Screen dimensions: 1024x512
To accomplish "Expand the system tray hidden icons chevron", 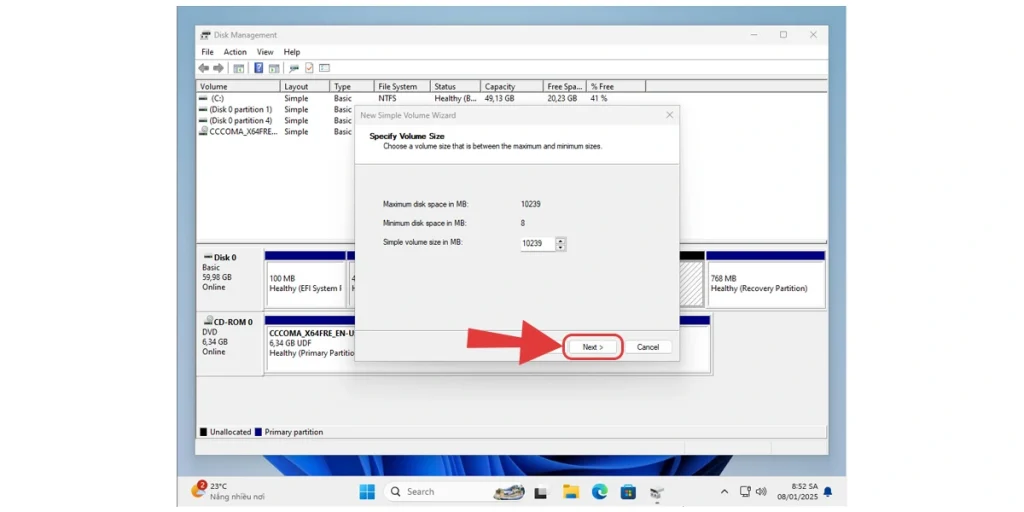I will pyautogui.click(x=724, y=491).
